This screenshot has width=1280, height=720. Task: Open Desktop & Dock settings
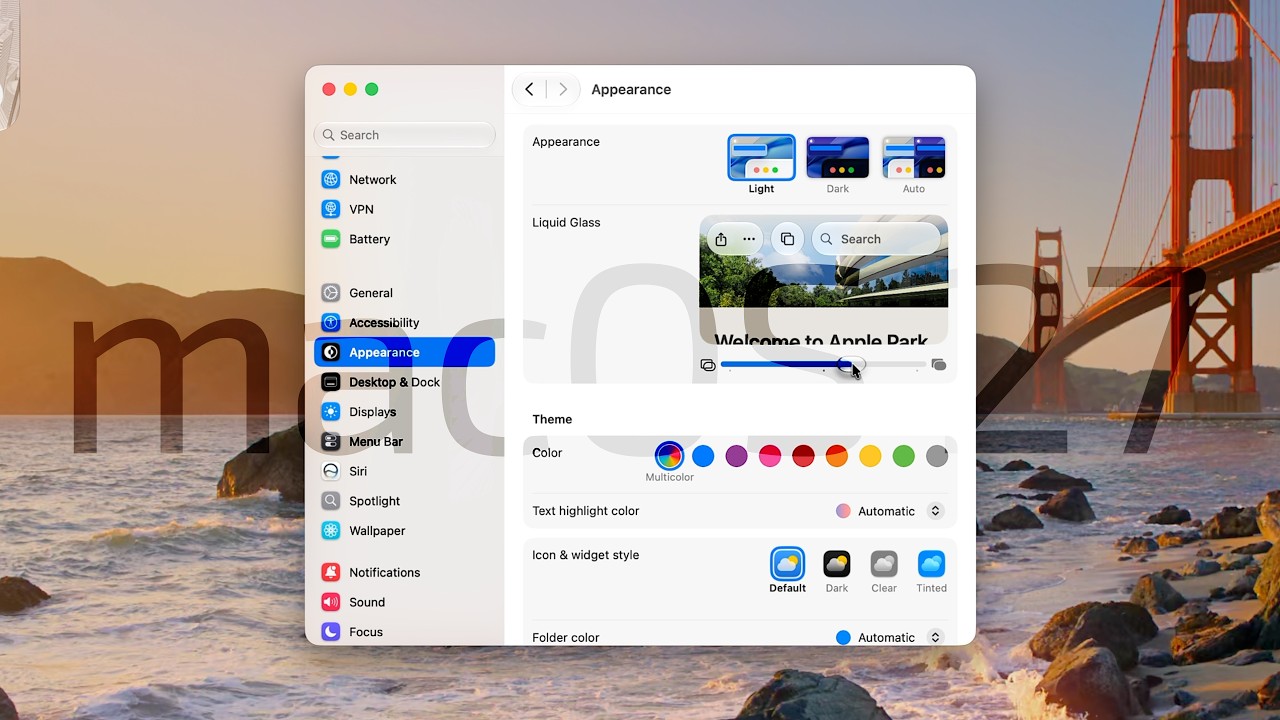click(404, 382)
